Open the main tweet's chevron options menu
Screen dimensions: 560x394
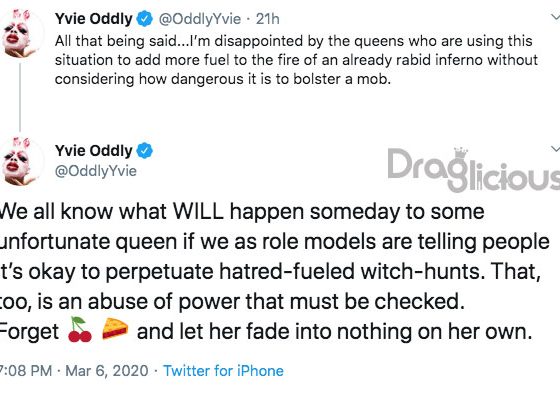pos(555,149)
